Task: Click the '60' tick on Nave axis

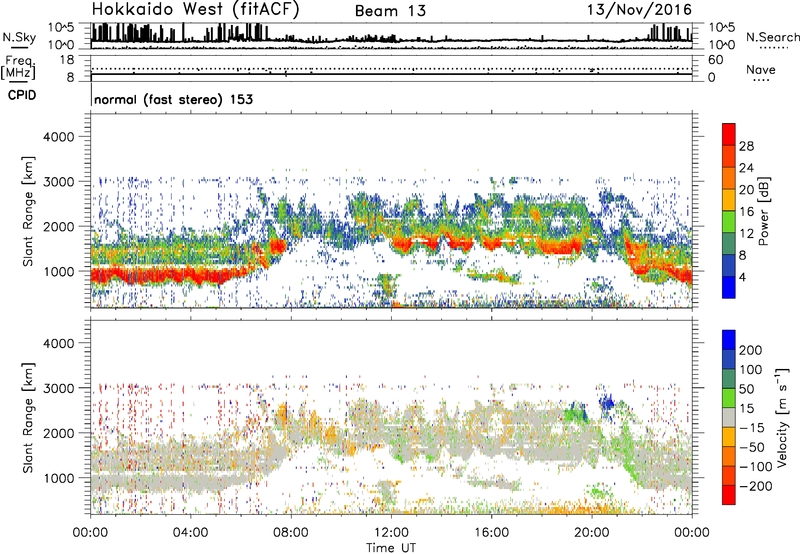Action: coord(715,60)
